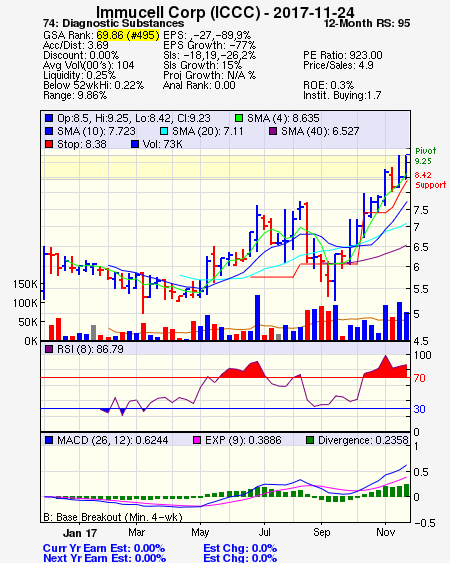
Task: Click the tallest blue volume bar in late June
Action: tap(258, 317)
